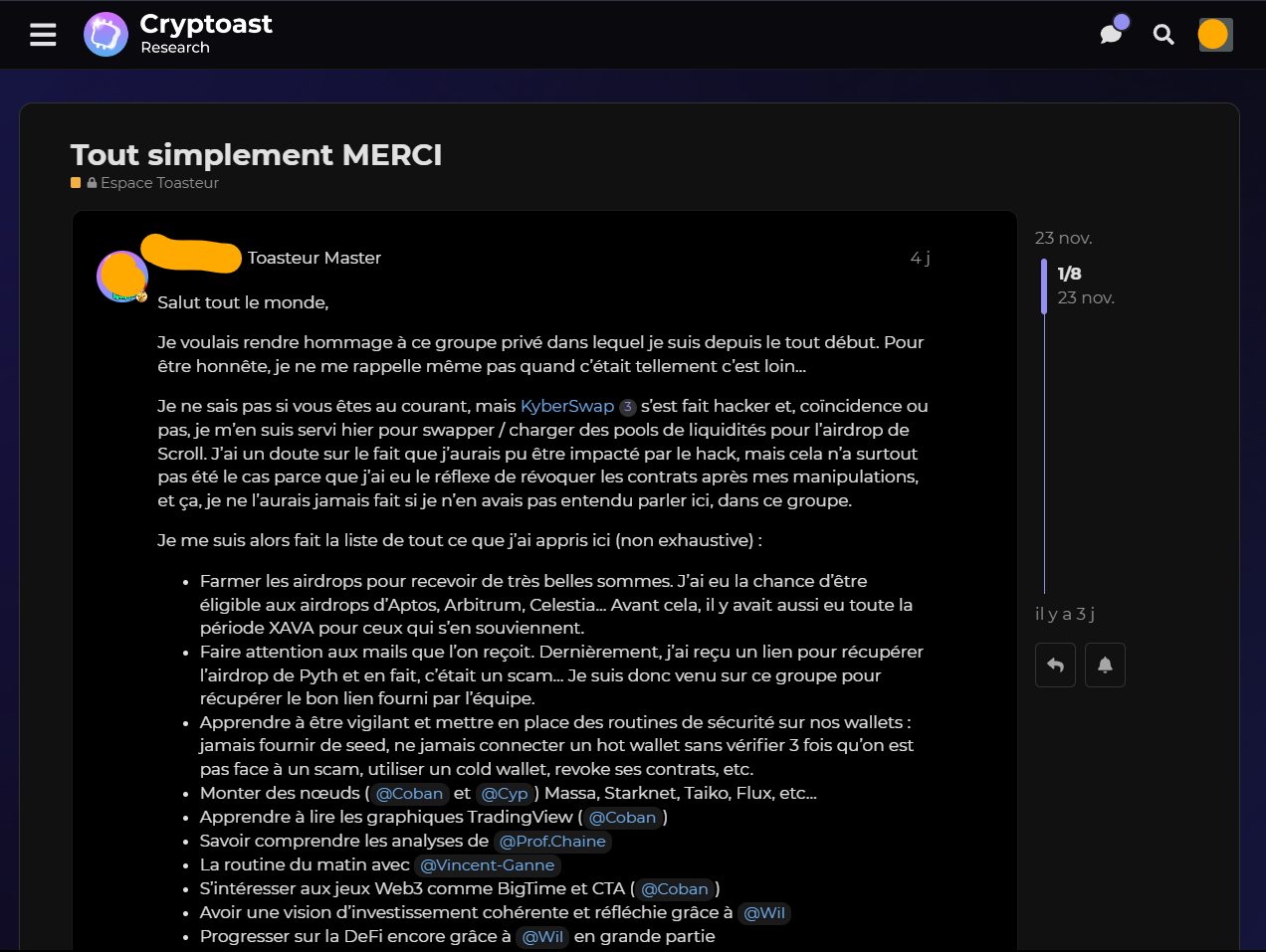
Task: Click the @Wil mention after 'grâce à'
Action: click(x=764, y=913)
